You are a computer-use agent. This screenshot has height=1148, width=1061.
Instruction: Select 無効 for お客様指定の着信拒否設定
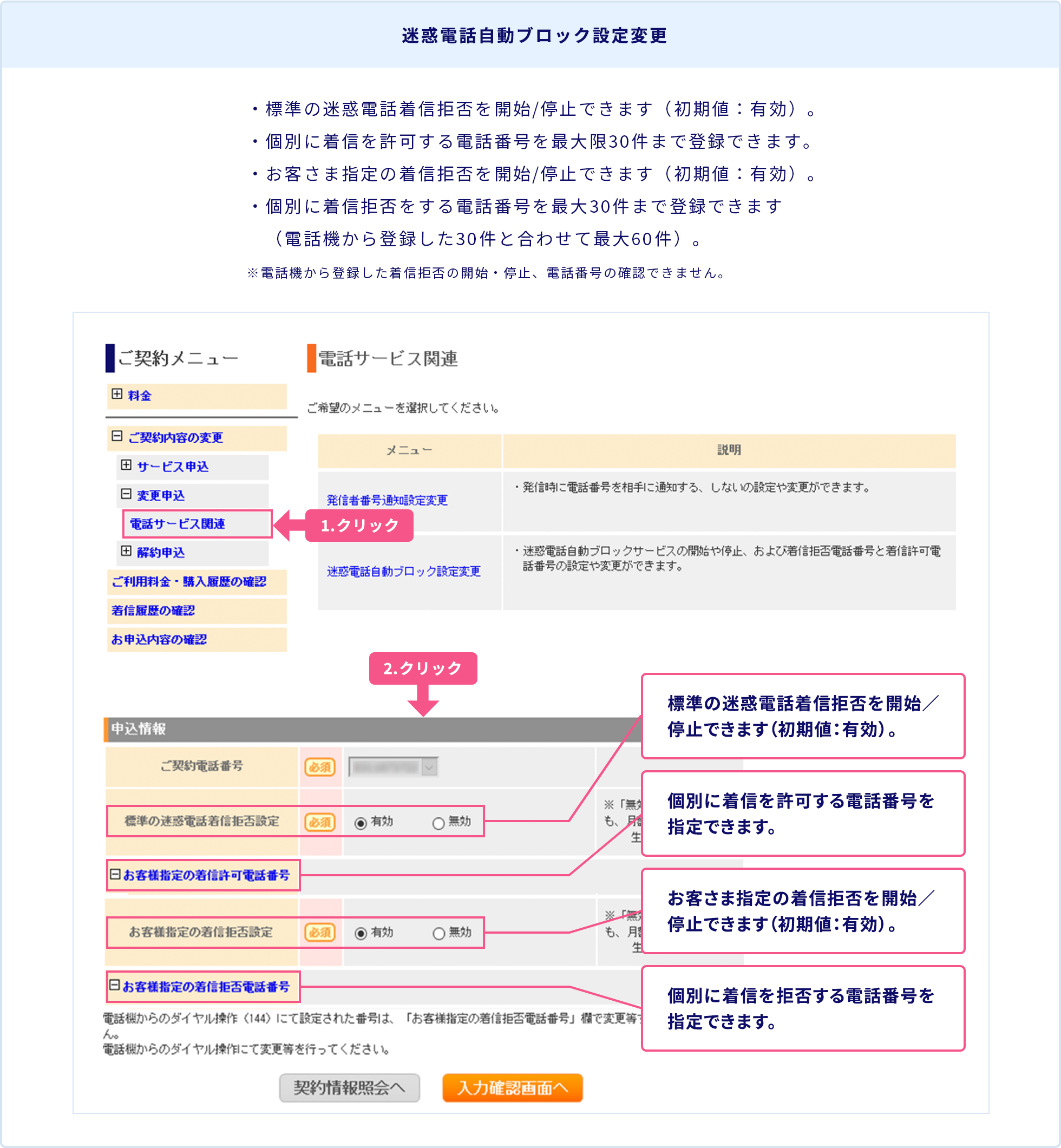pyautogui.click(x=438, y=933)
